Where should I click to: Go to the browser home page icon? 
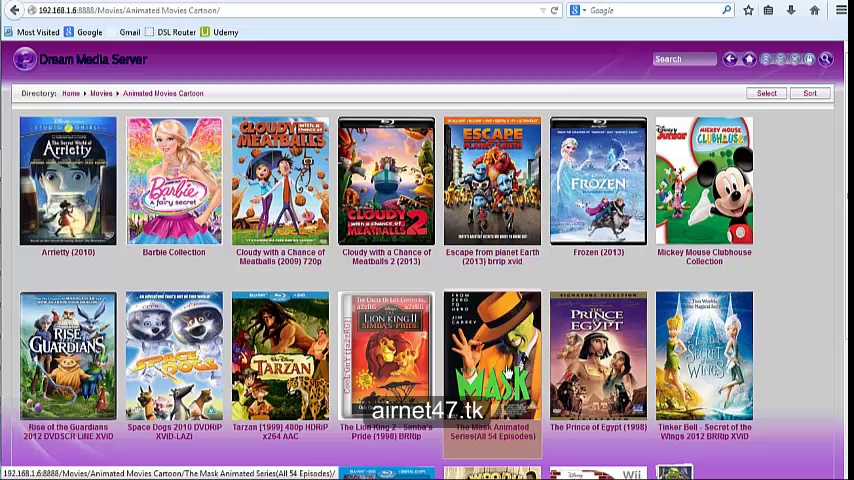tap(814, 10)
